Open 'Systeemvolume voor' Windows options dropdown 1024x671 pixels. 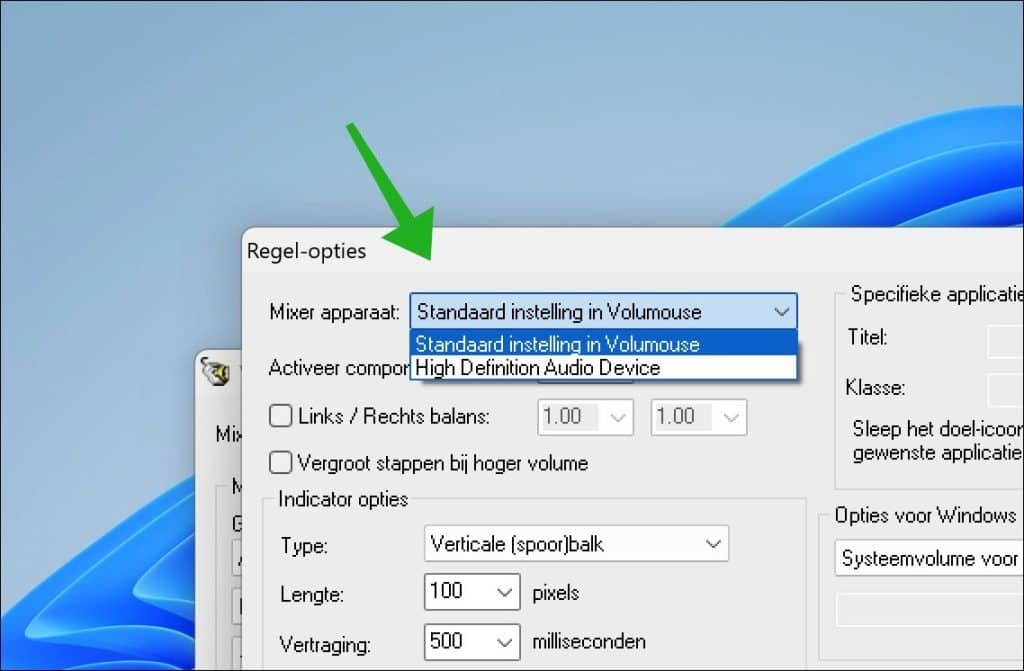pos(929,558)
